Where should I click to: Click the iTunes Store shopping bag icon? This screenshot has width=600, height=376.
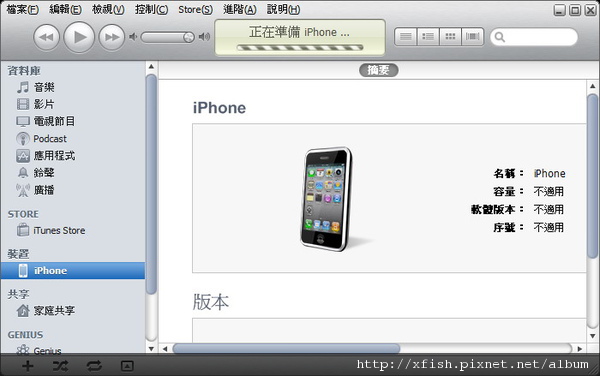tap(23, 230)
